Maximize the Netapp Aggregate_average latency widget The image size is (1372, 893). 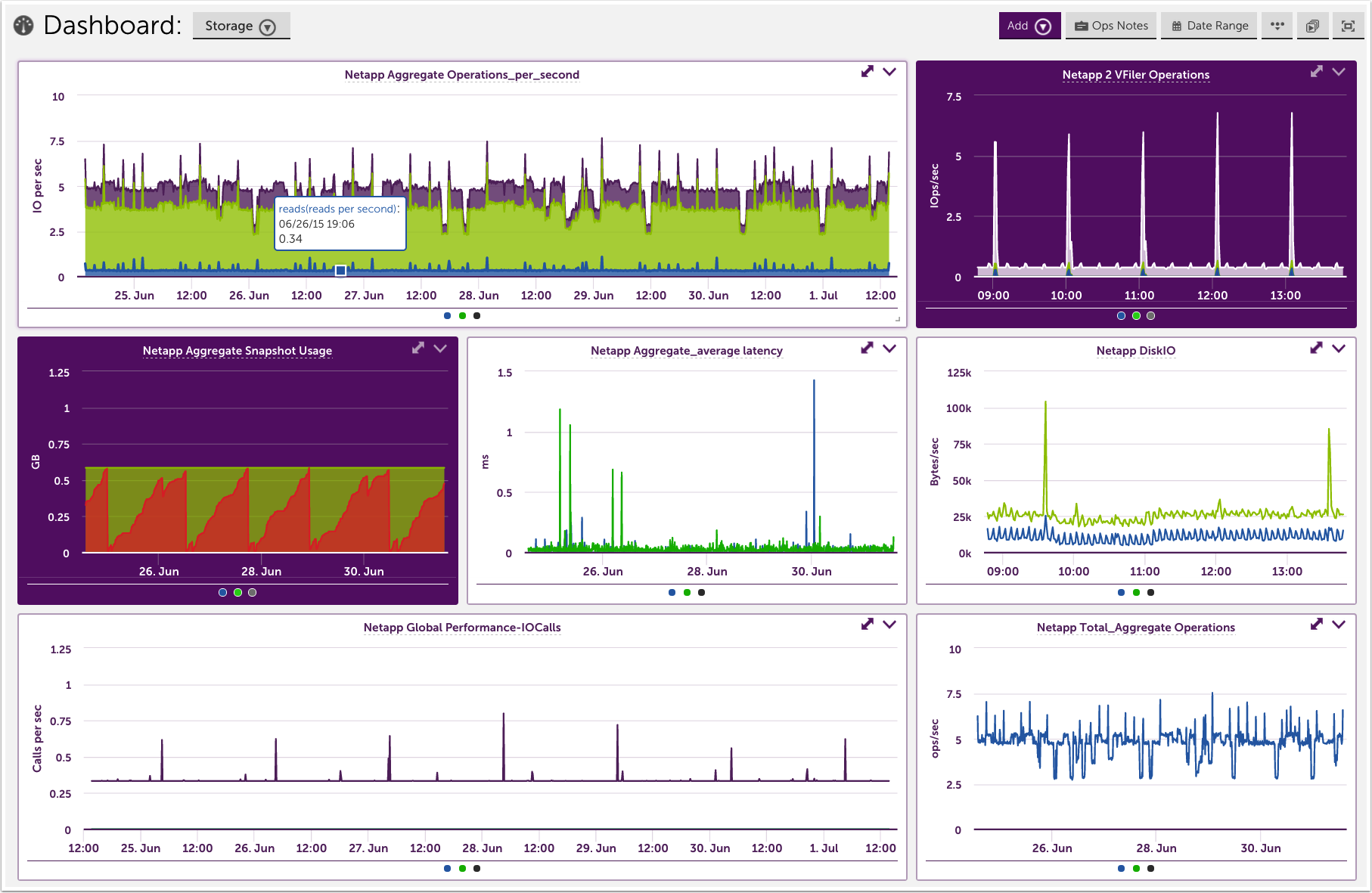pos(868,348)
